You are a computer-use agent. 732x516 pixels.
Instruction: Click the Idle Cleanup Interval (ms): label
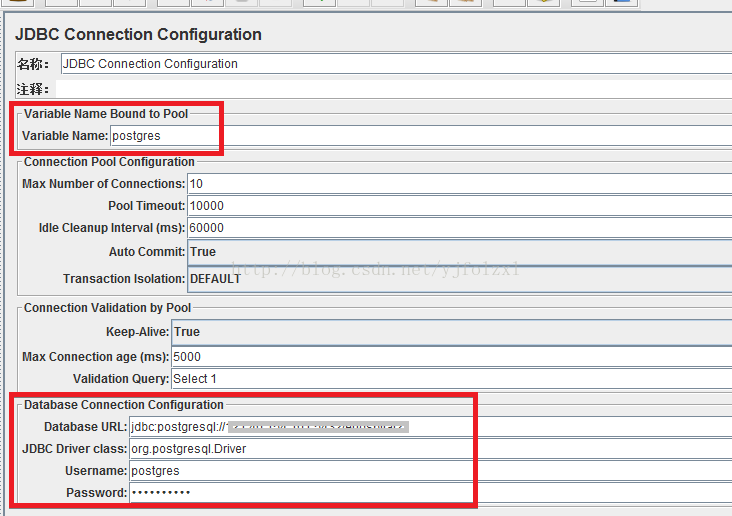coord(112,228)
